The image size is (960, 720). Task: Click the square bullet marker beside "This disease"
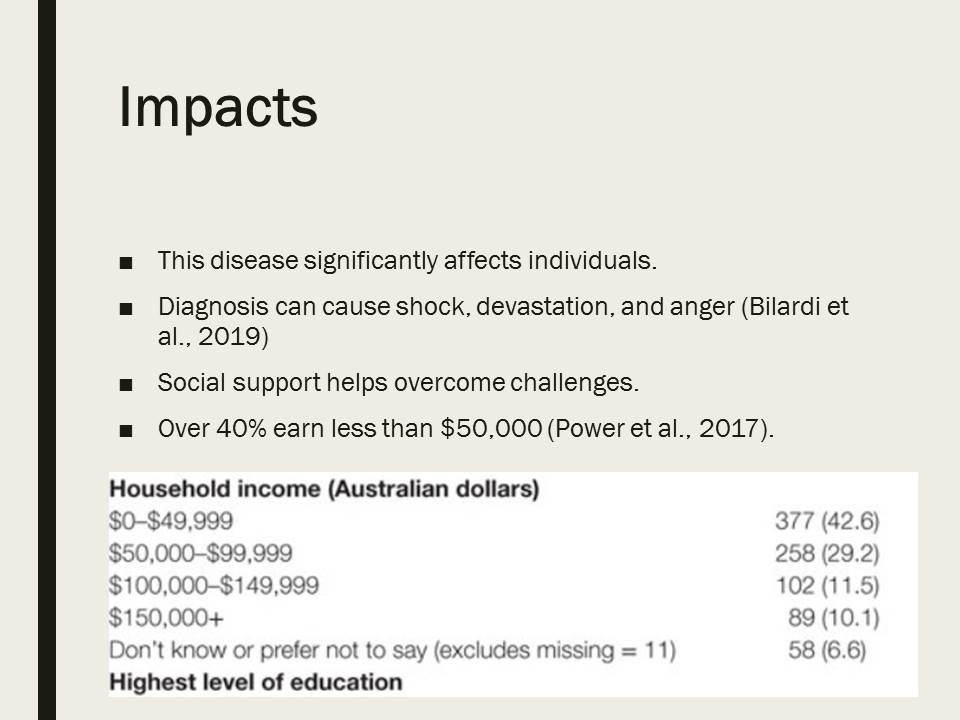[125, 264]
